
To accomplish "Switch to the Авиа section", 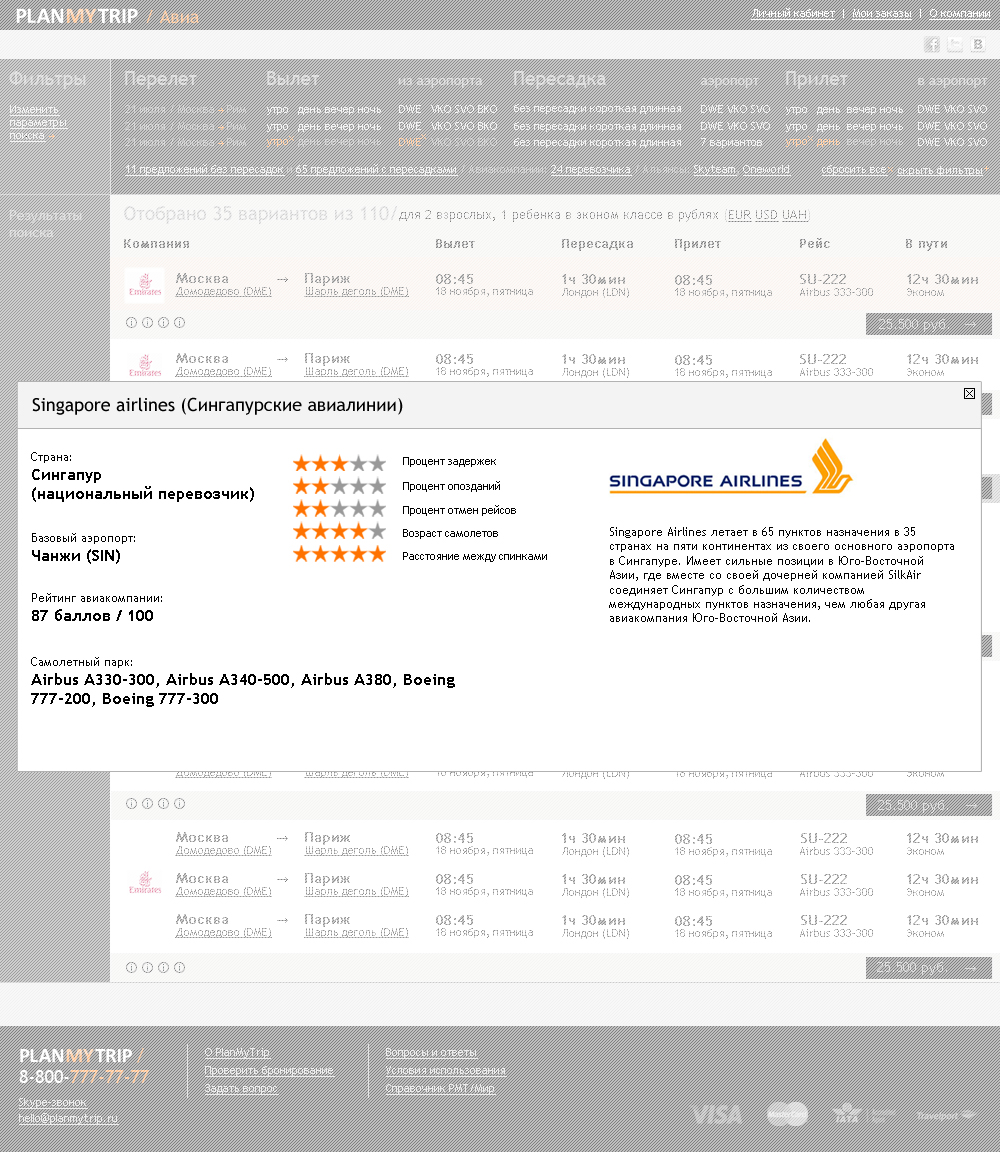I will 179,17.
